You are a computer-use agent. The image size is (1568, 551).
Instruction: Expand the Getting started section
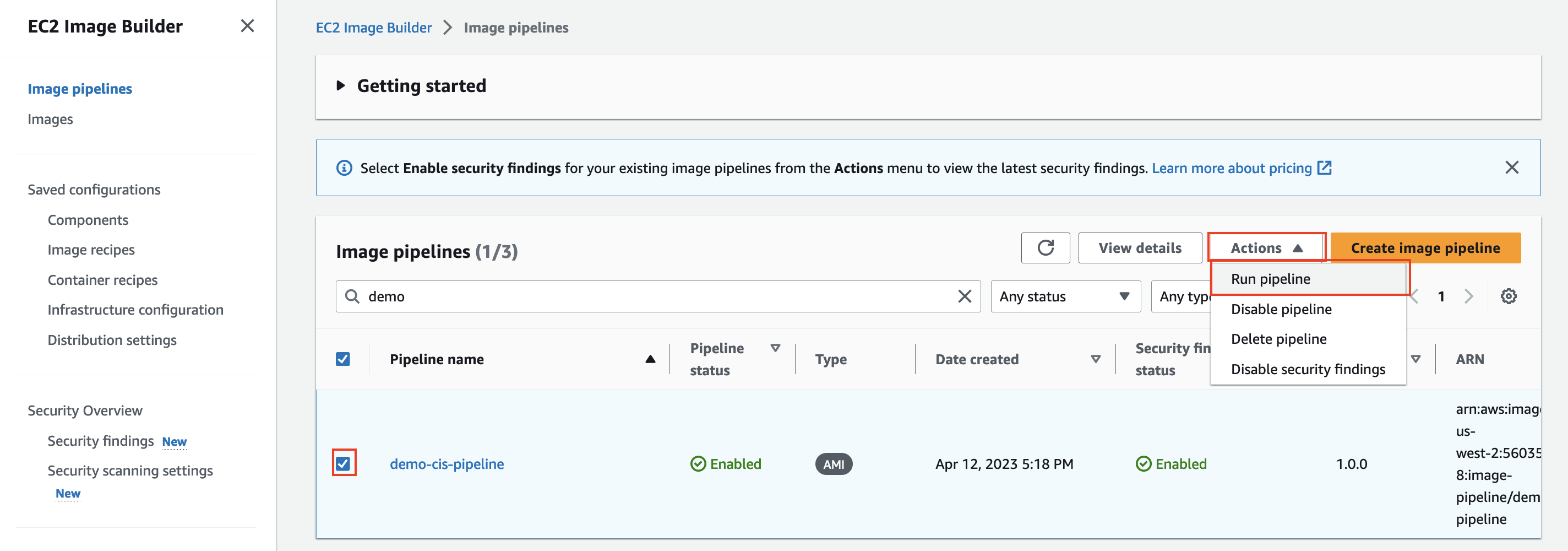[x=341, y=85]
